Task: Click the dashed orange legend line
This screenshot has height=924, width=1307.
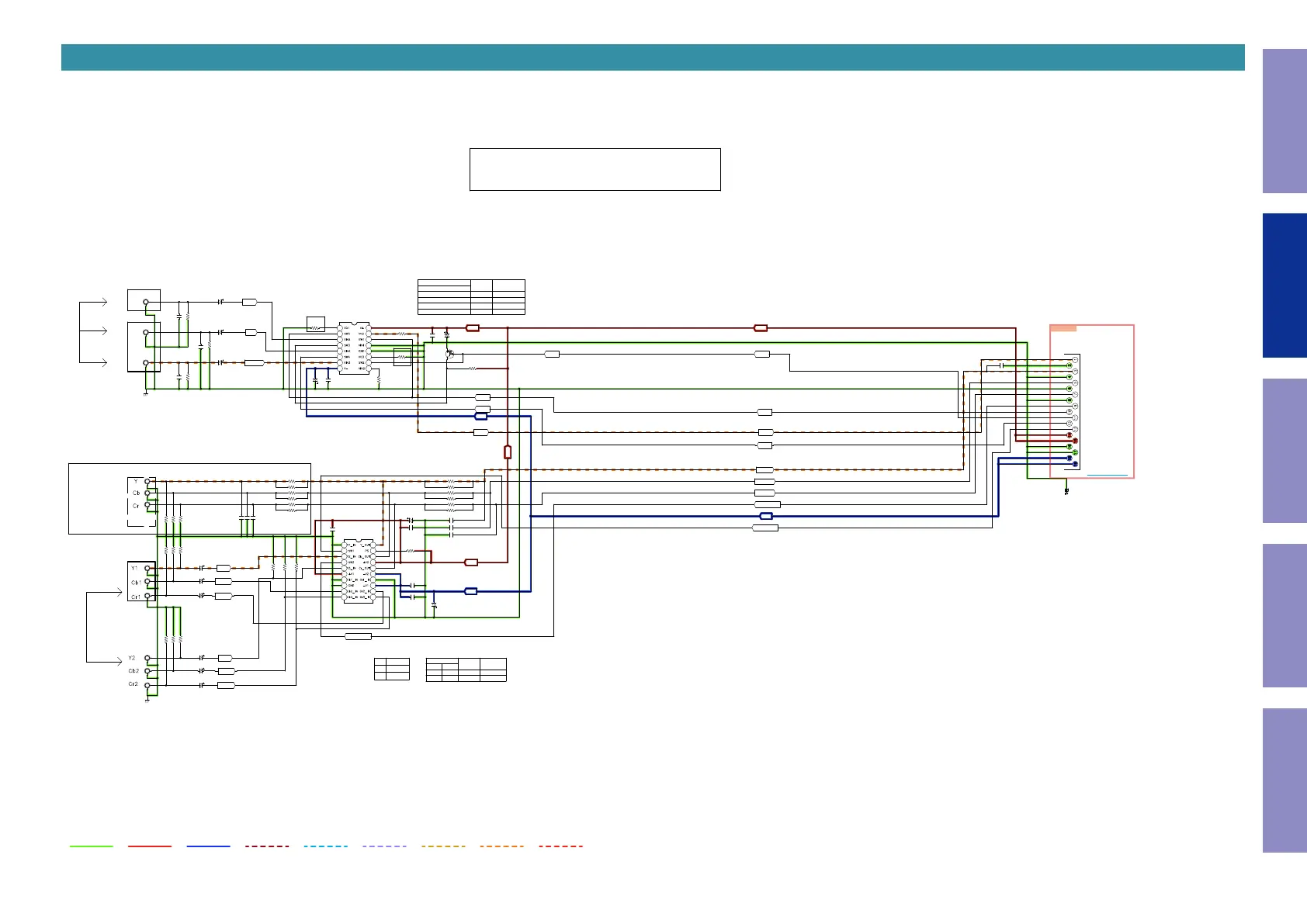Action: coord(502,846)
